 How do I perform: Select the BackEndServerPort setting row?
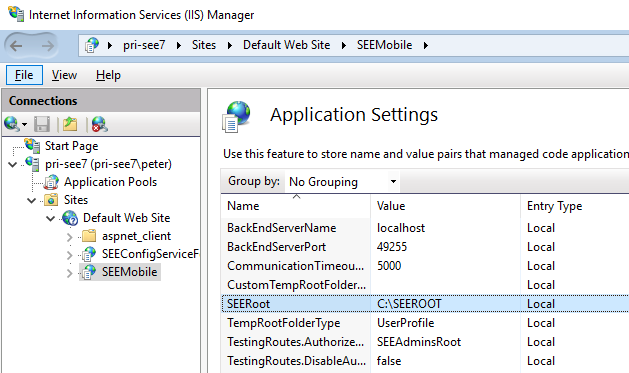425,247
